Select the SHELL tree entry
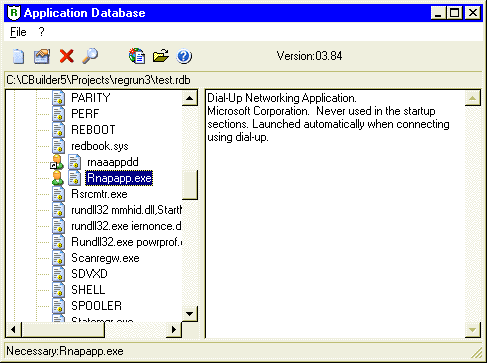The image size is (487, 363). click(x=88, y=290)
